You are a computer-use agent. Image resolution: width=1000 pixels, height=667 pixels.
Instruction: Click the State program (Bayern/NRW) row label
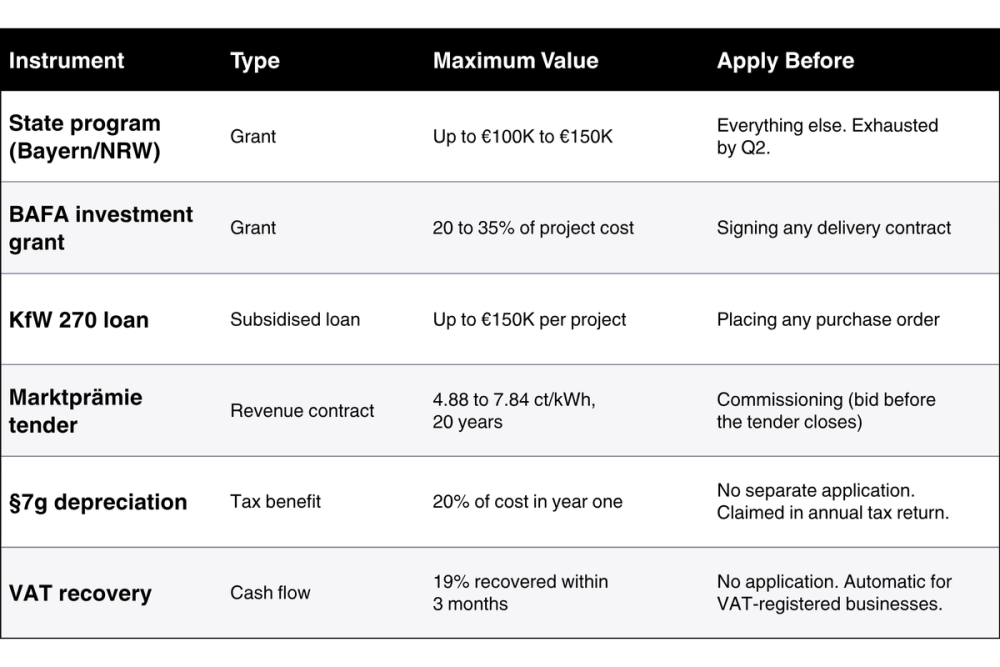tap(85, 136)
